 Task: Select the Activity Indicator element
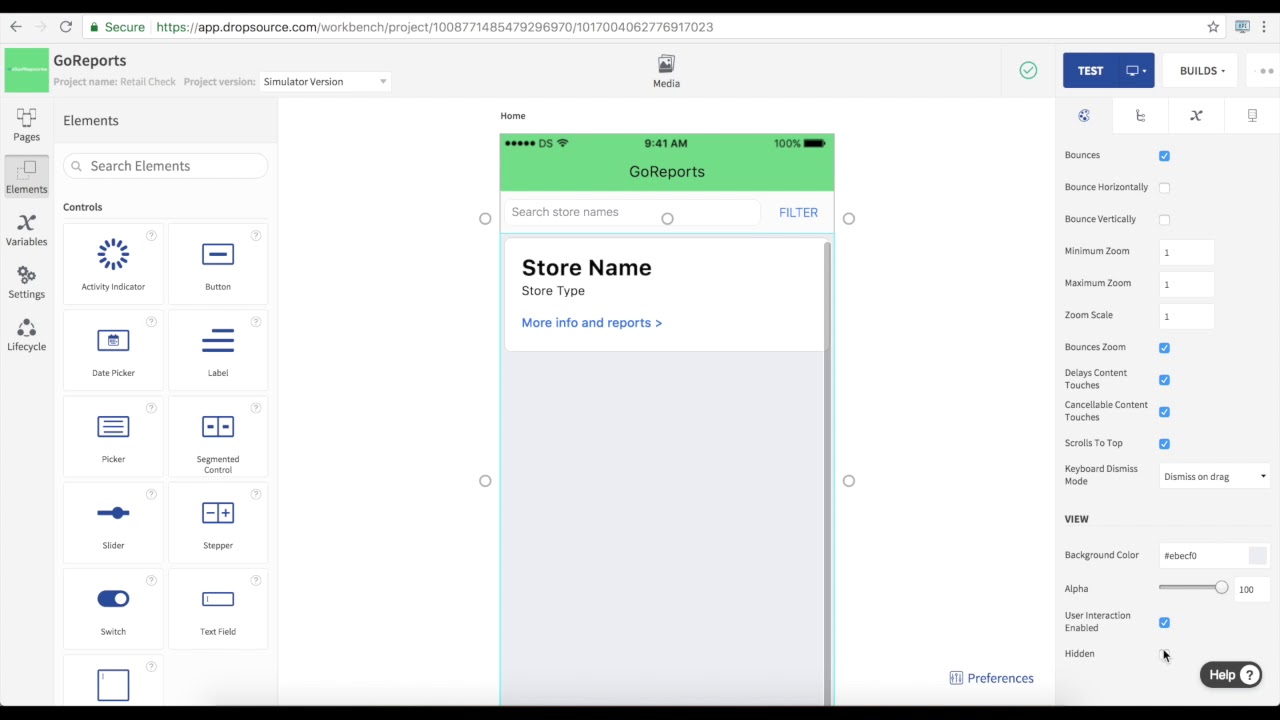(x=113, y=264)
